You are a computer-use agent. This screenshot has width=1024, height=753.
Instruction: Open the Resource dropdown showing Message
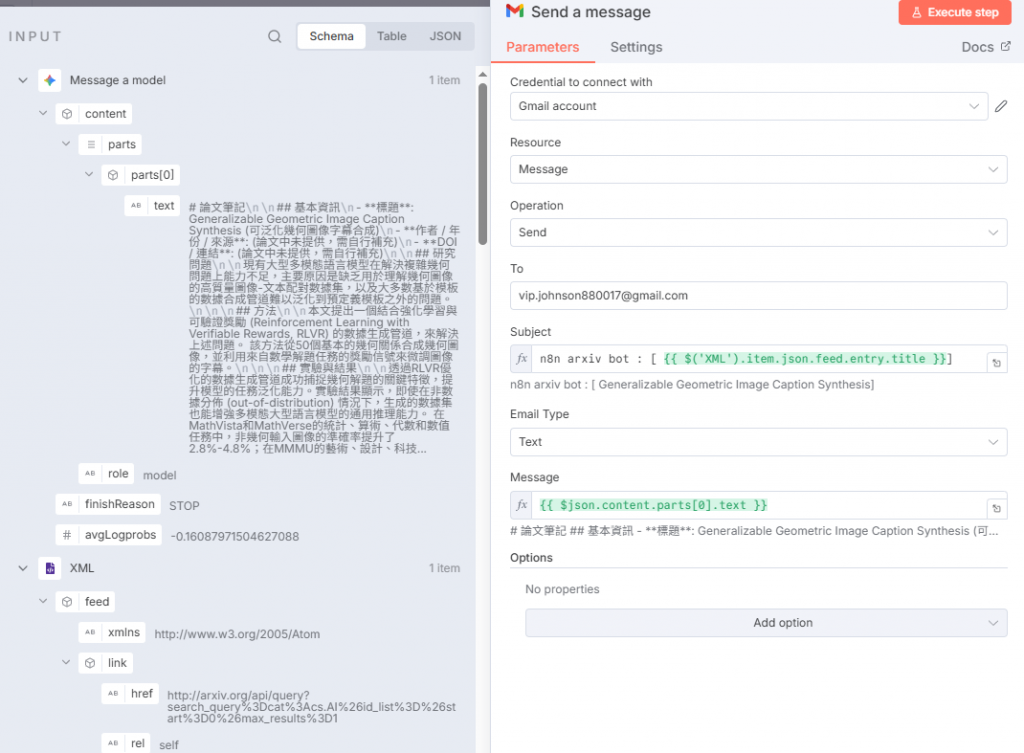pyautogui.click(x=758, y=169)
